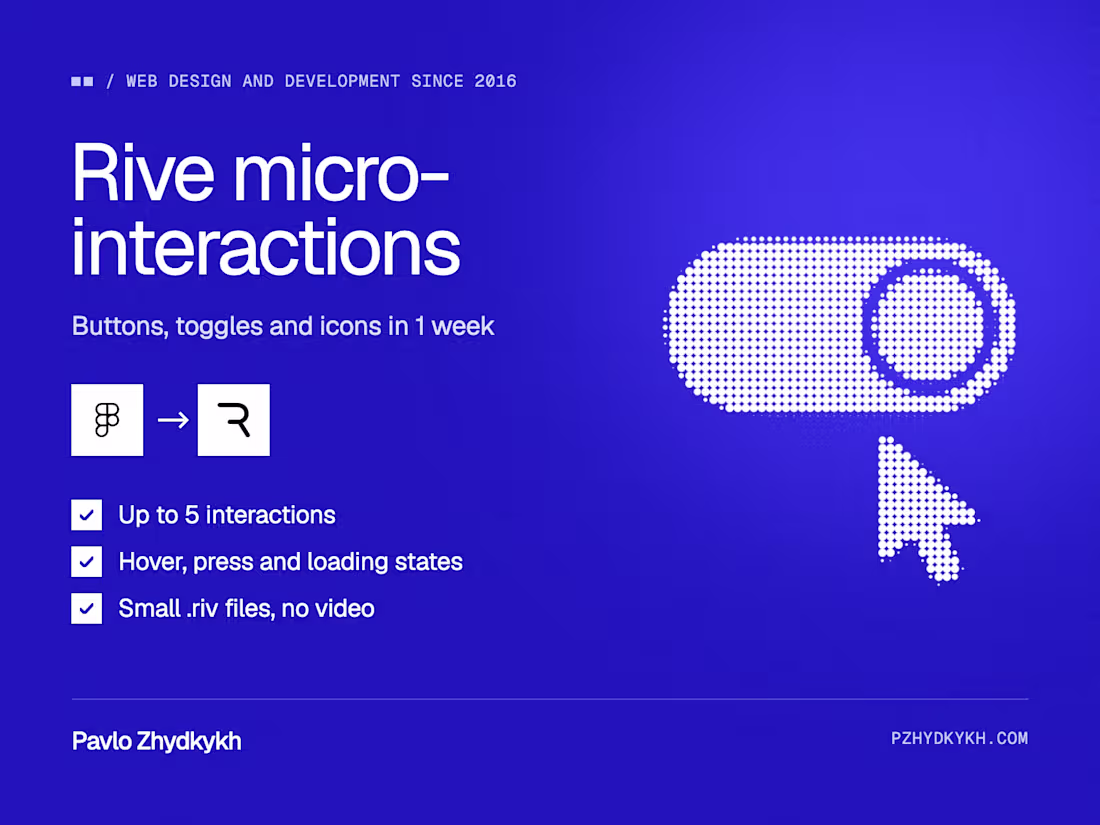Toggle the 'Hover, press and loading states' checkbox
Viewport: 1100px width, 825px height.
86,561
